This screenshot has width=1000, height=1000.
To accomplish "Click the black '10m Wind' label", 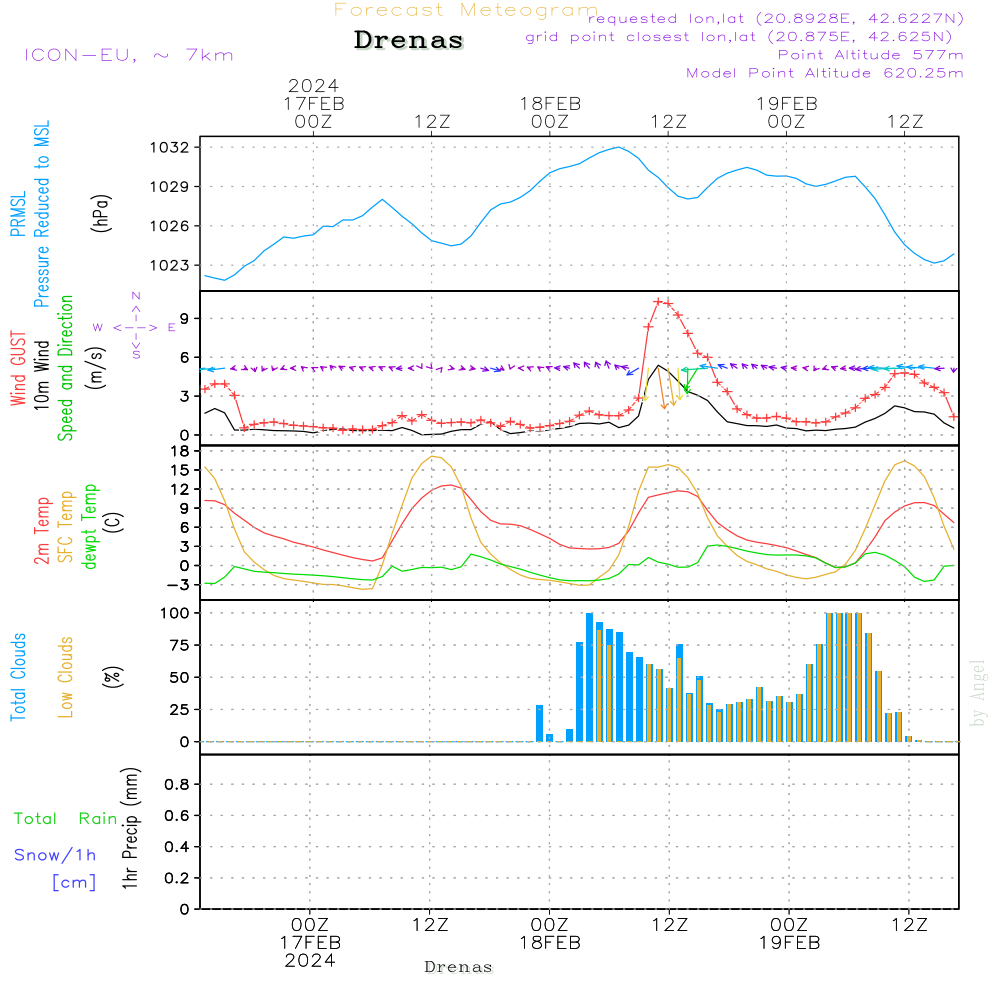I will point(41,375).
